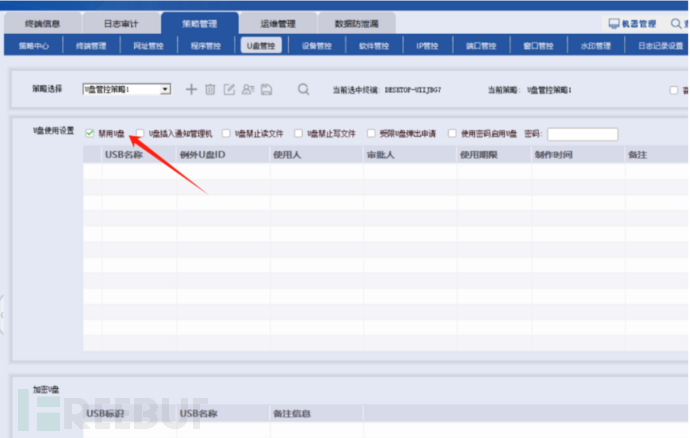Viewport: 690px width, 438px height.
Task: Open 水印管理 submenu
Action: click(595, 46)
